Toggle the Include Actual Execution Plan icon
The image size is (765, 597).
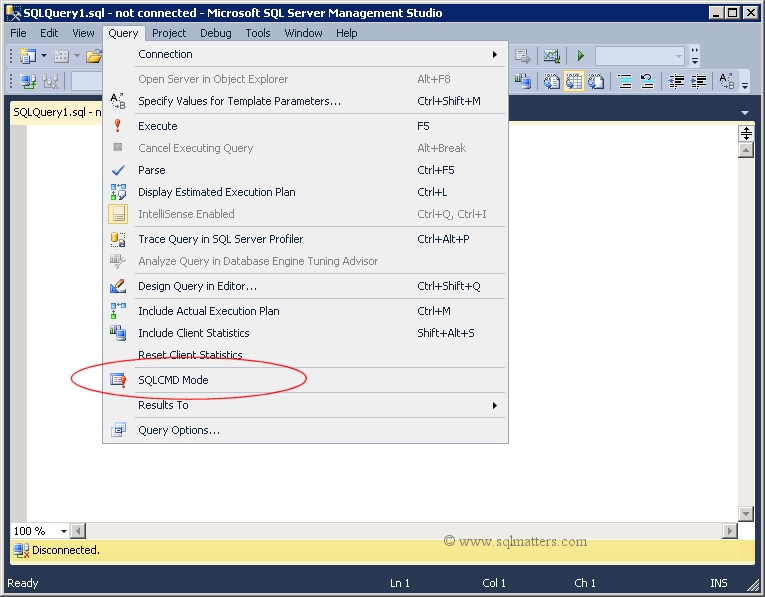(118, 311)
